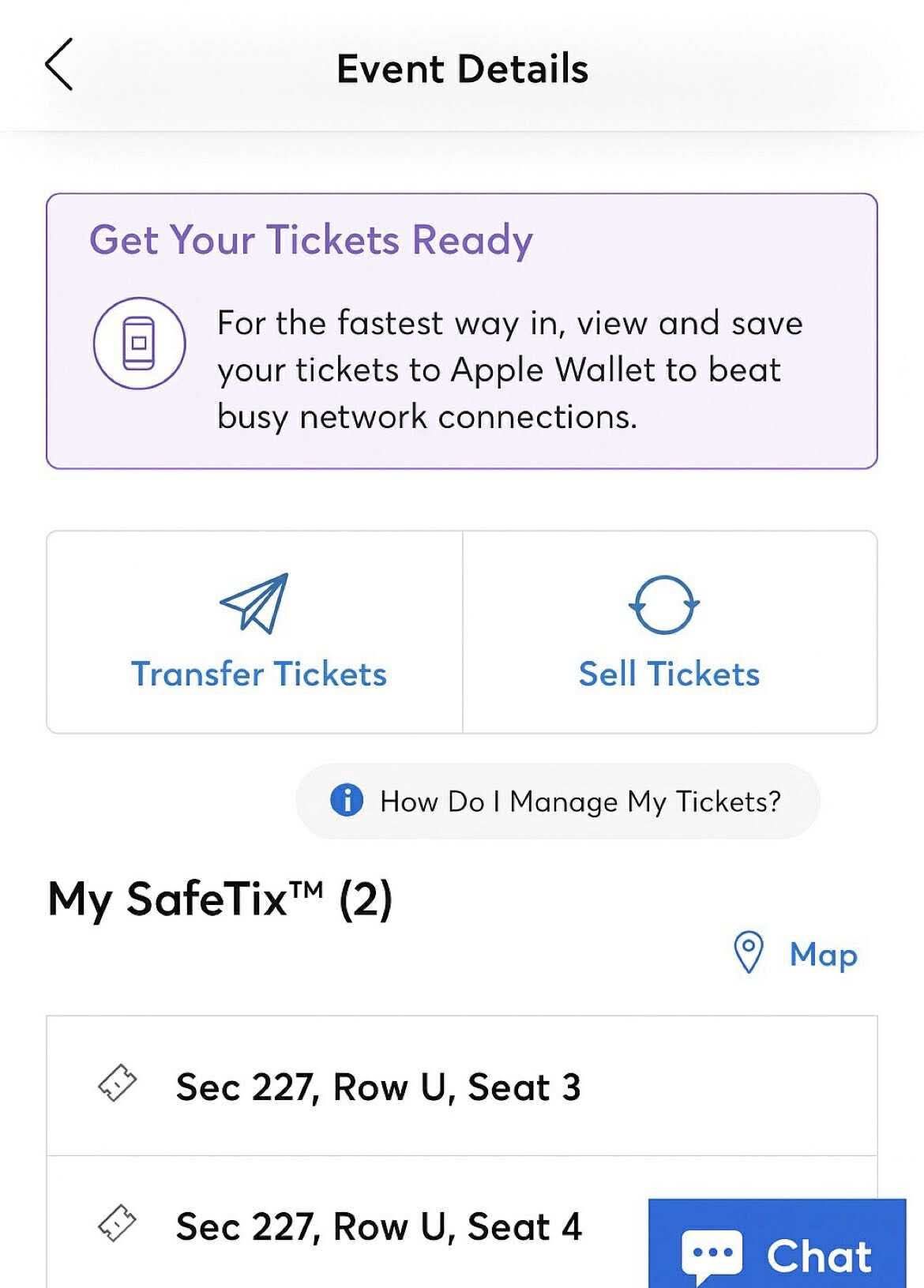Click the Sell Tickets label
Image resolution: width=924 pixels, height=1288 pixels.
tap(669, 674)
